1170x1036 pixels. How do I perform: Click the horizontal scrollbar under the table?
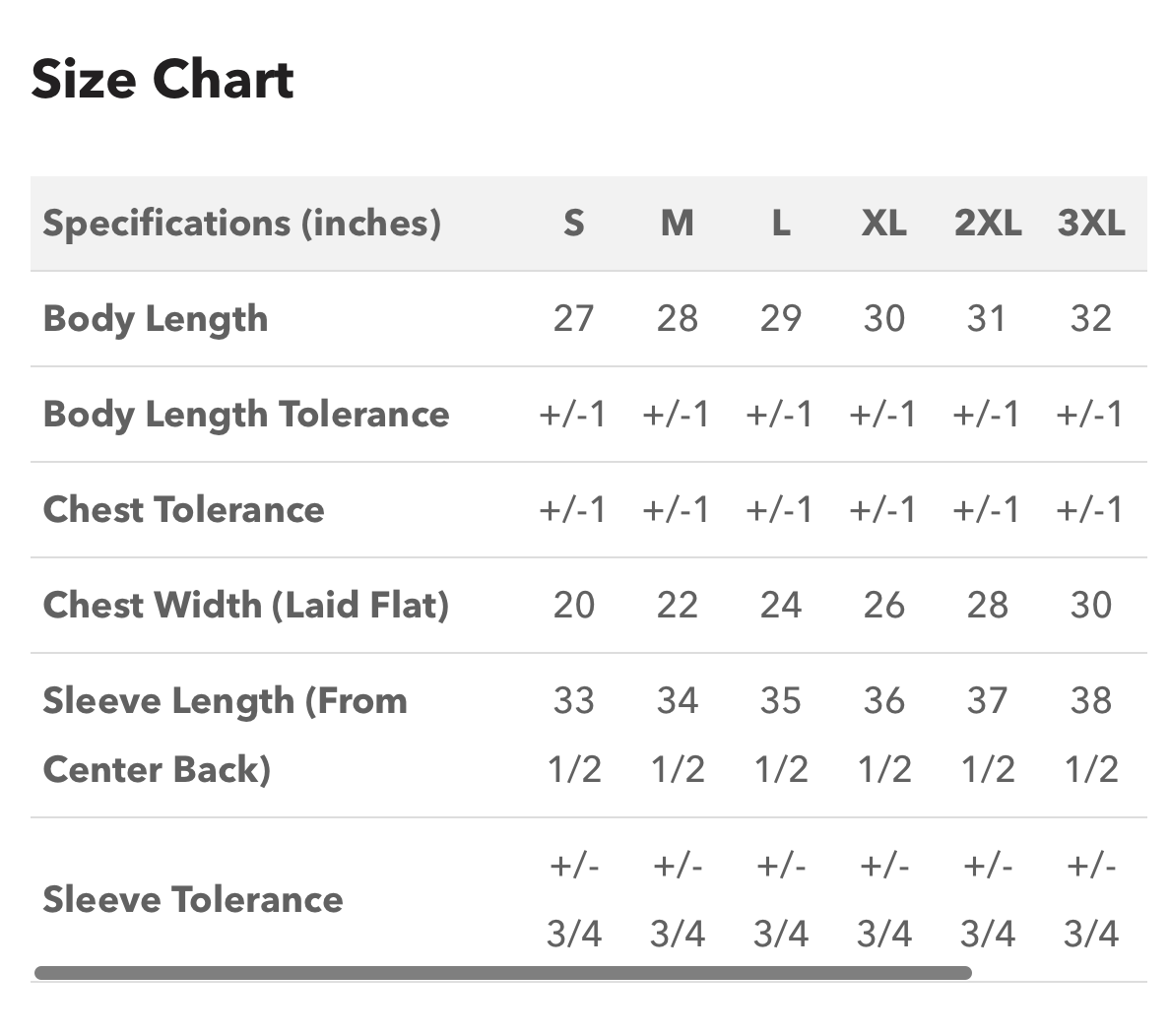tap(503, 973)
